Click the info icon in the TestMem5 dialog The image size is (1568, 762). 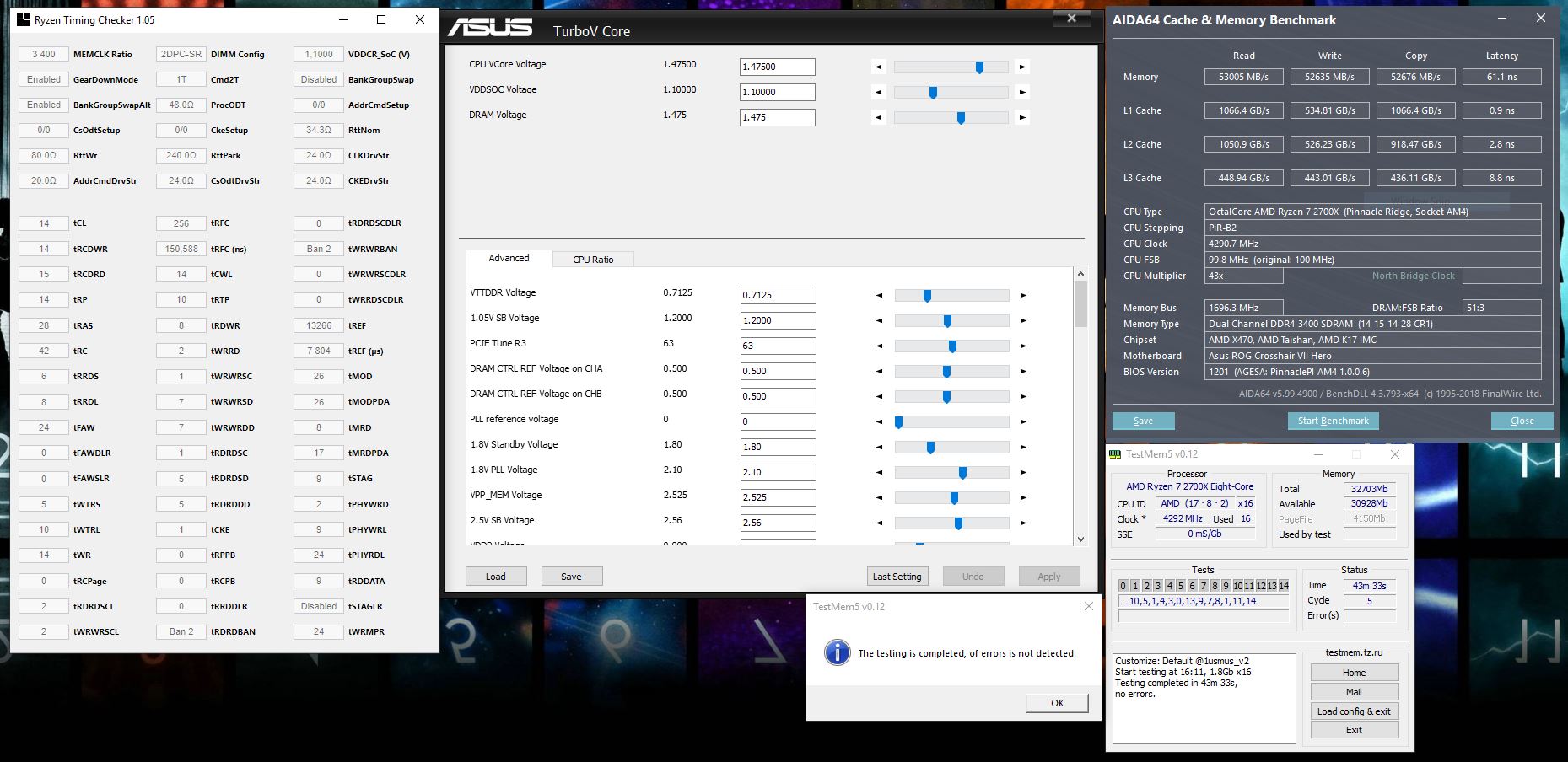point(837,652)
